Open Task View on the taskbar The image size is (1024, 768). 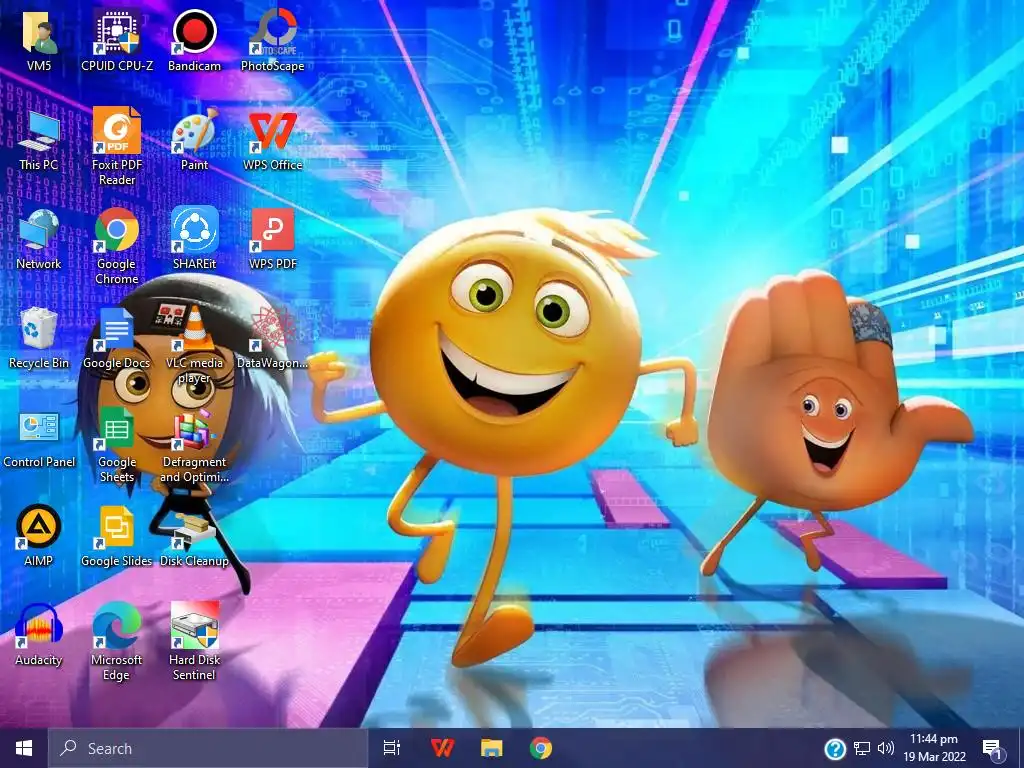392,748
